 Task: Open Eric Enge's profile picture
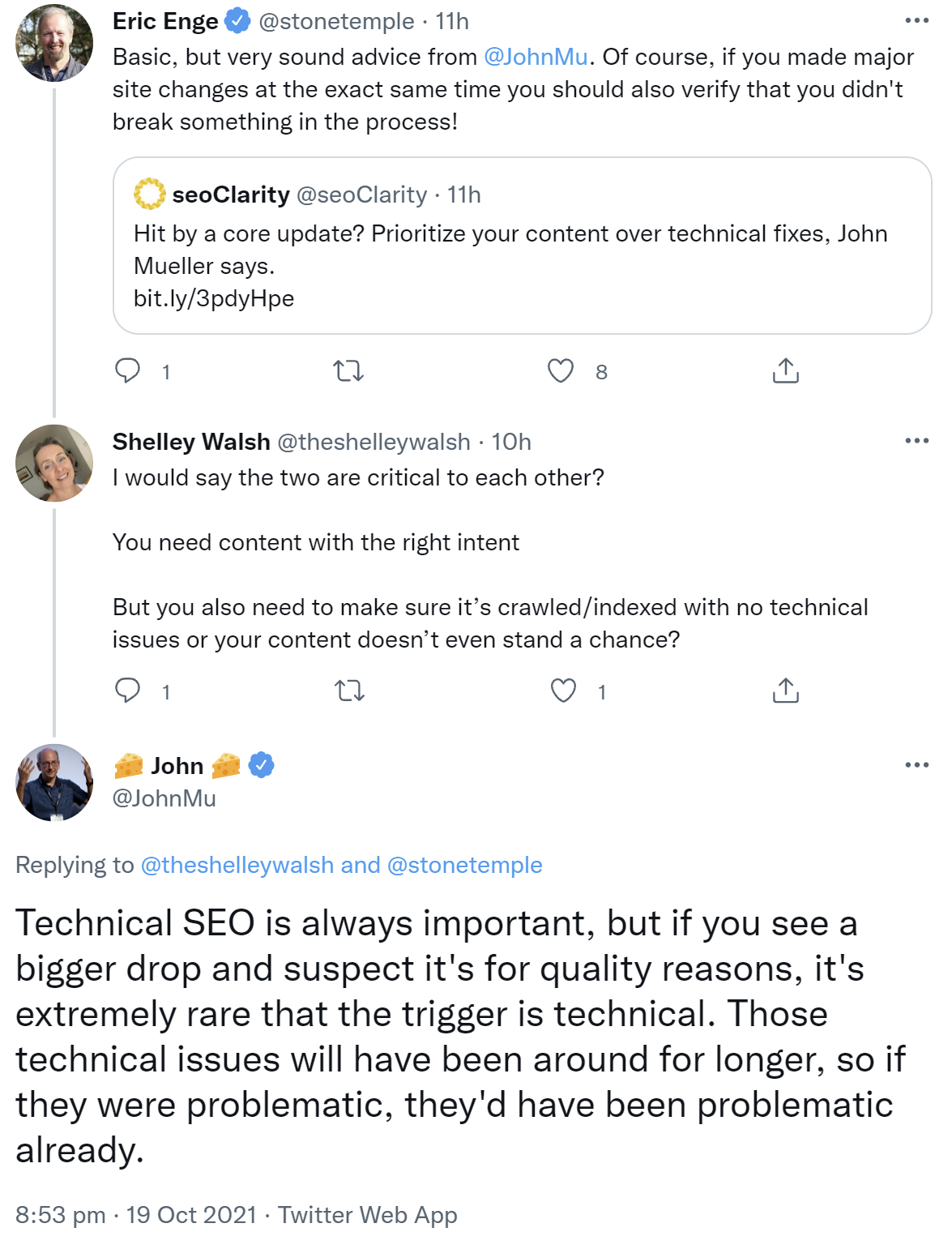[x=54, y=43]
